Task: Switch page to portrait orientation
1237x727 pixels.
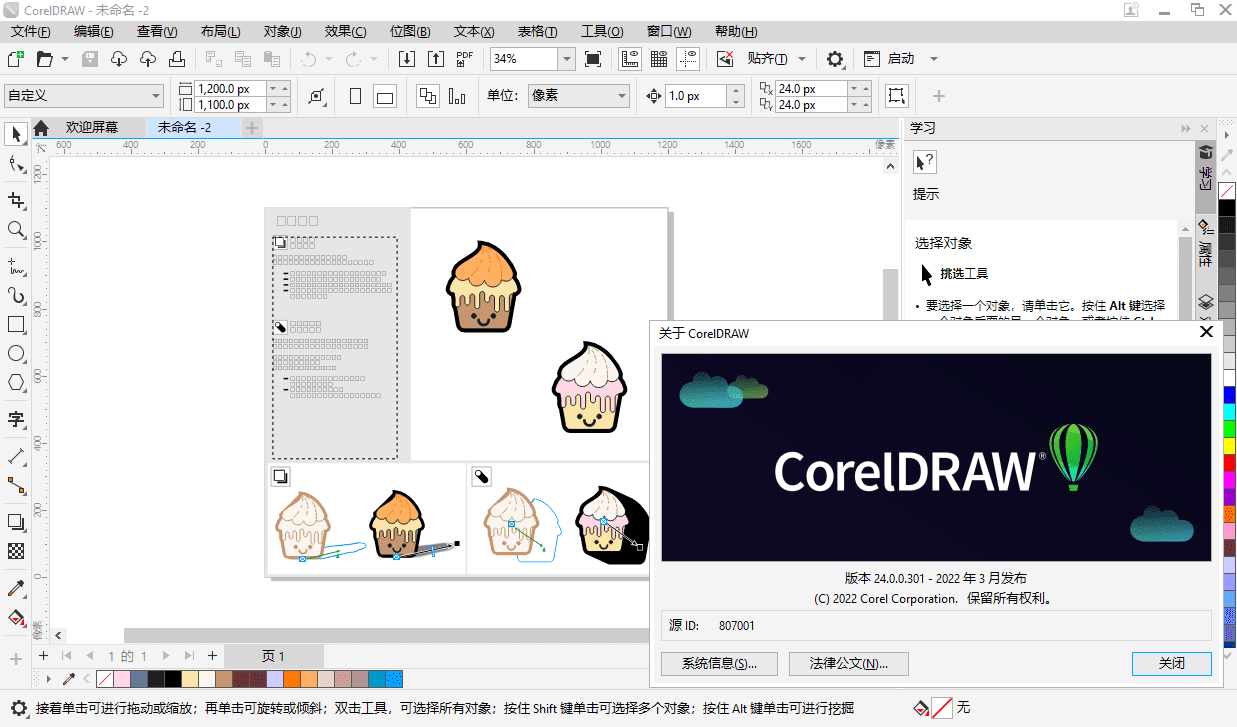Action: coord(355,96)
